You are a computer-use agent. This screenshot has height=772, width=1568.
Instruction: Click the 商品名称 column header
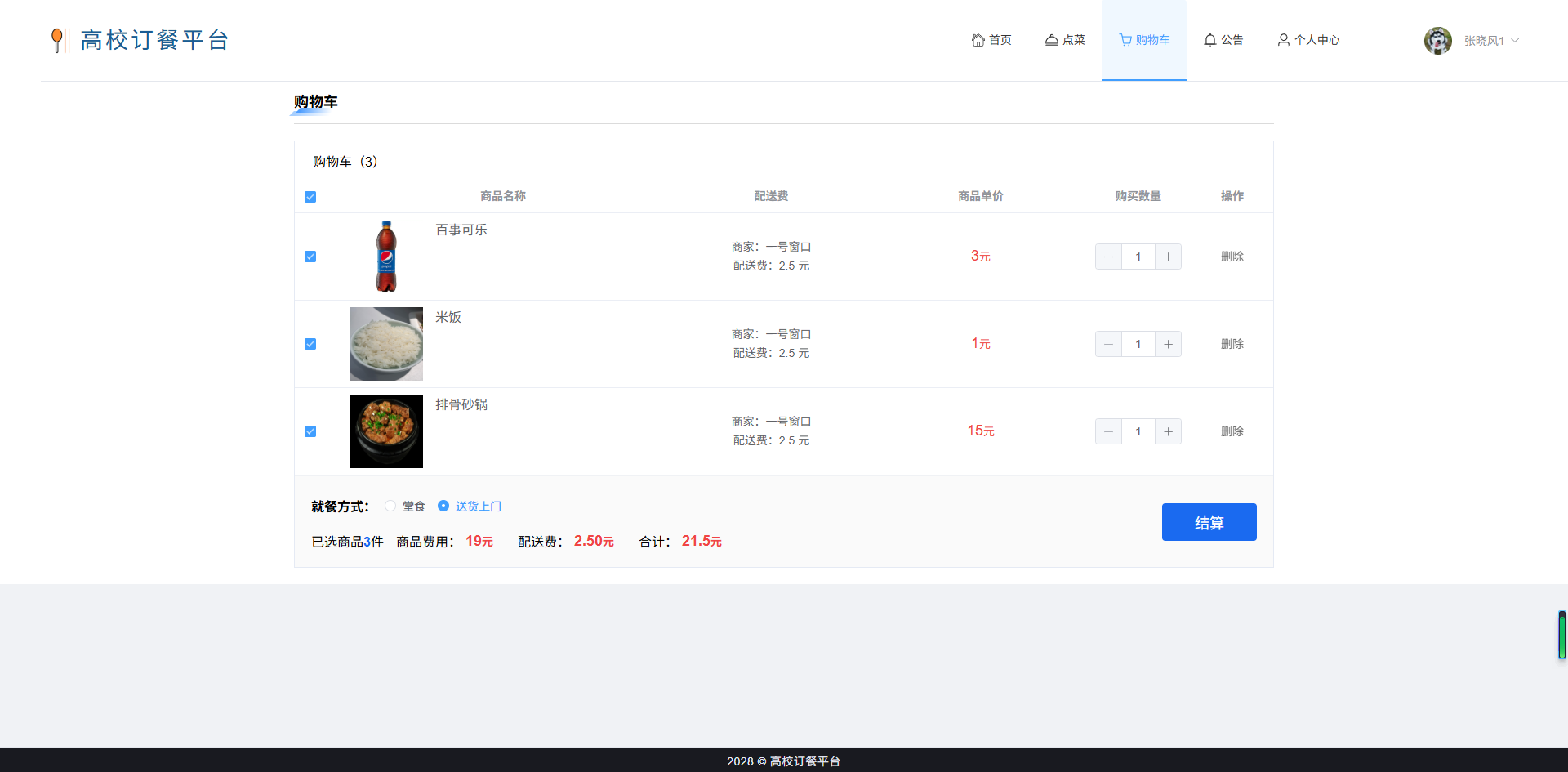[x=503, y=196]
